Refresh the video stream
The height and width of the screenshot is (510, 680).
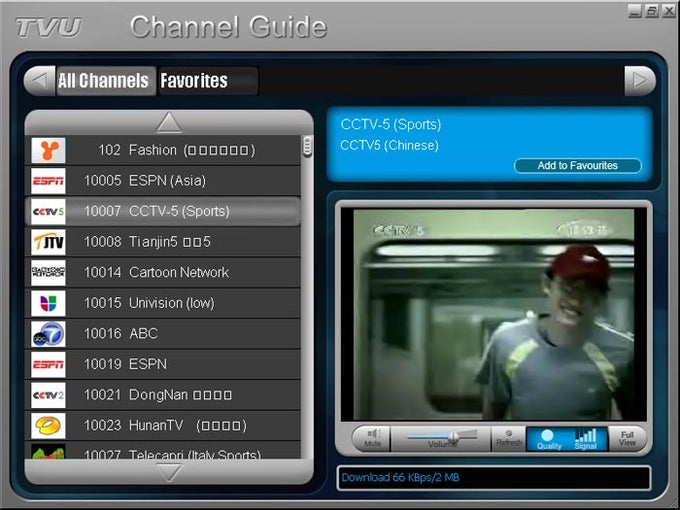click(508, 438)
